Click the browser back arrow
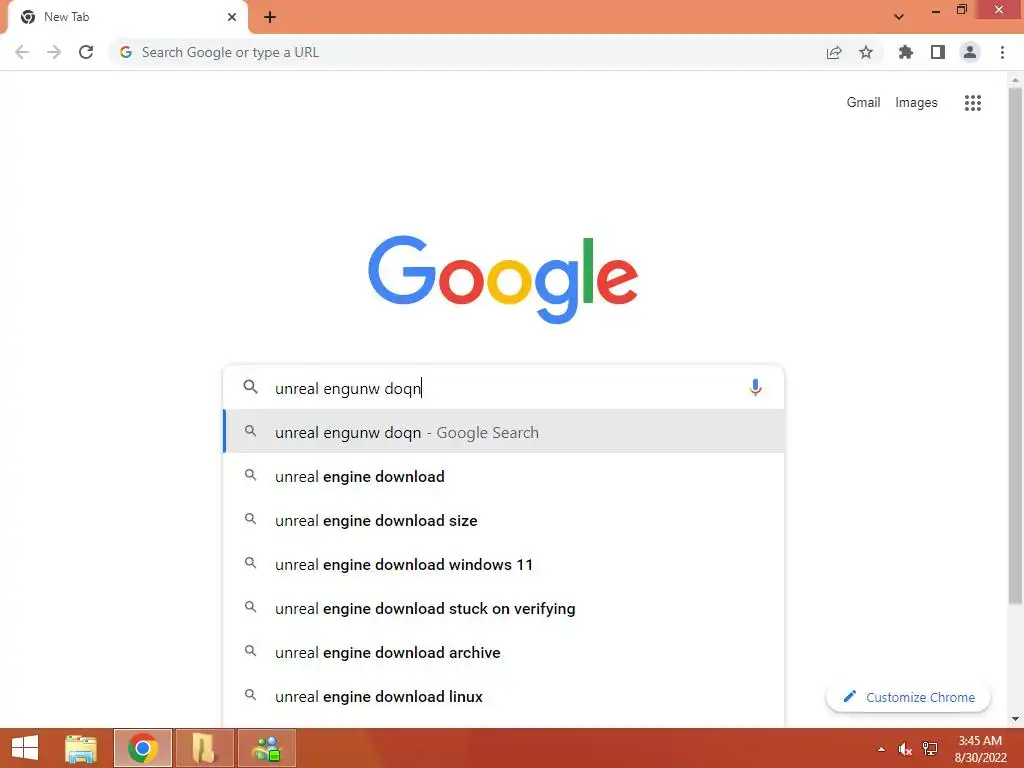The height and width of the screenshot is (768, 1024). click(x=22, y=52)
